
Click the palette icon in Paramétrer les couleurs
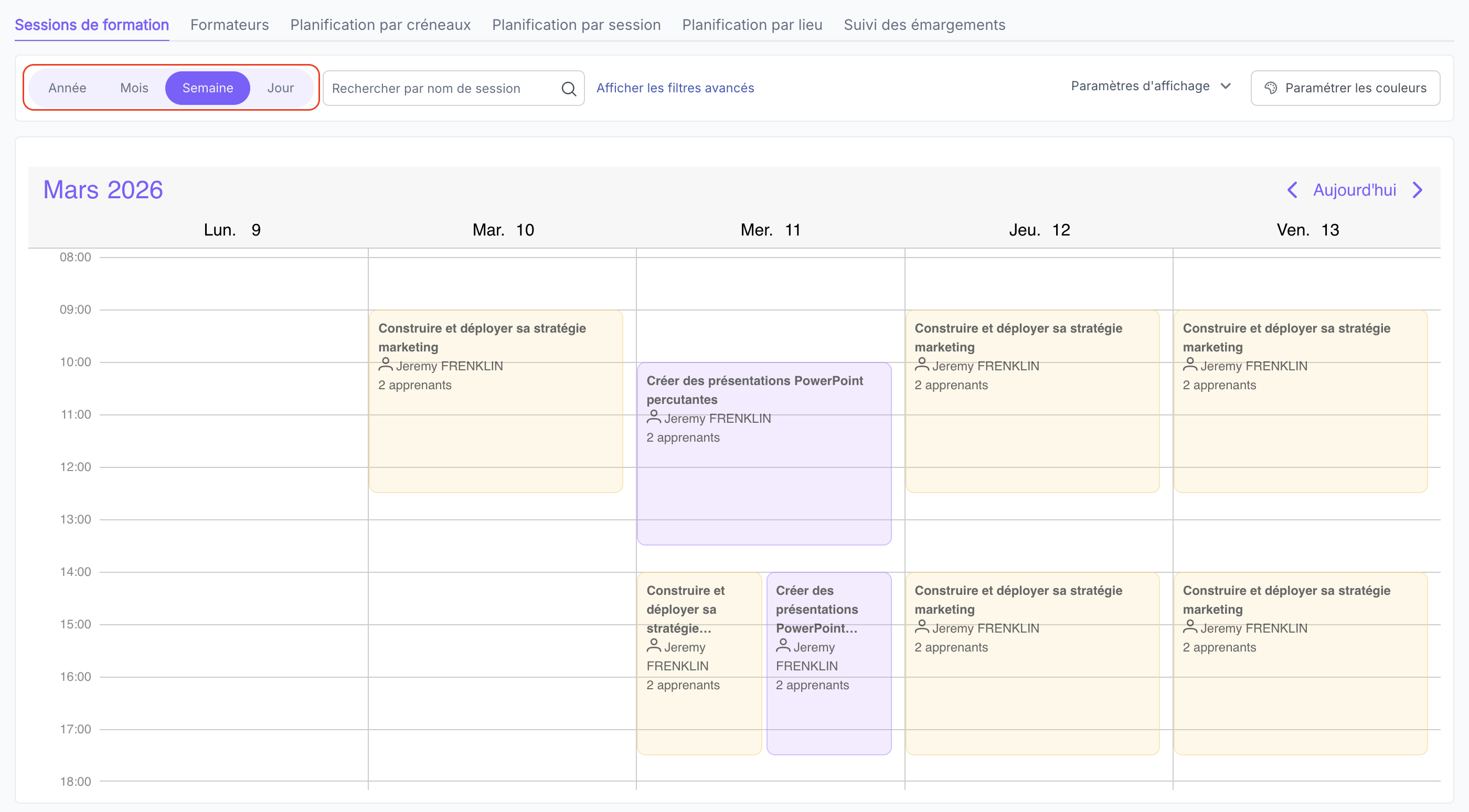click(1271, 88)
